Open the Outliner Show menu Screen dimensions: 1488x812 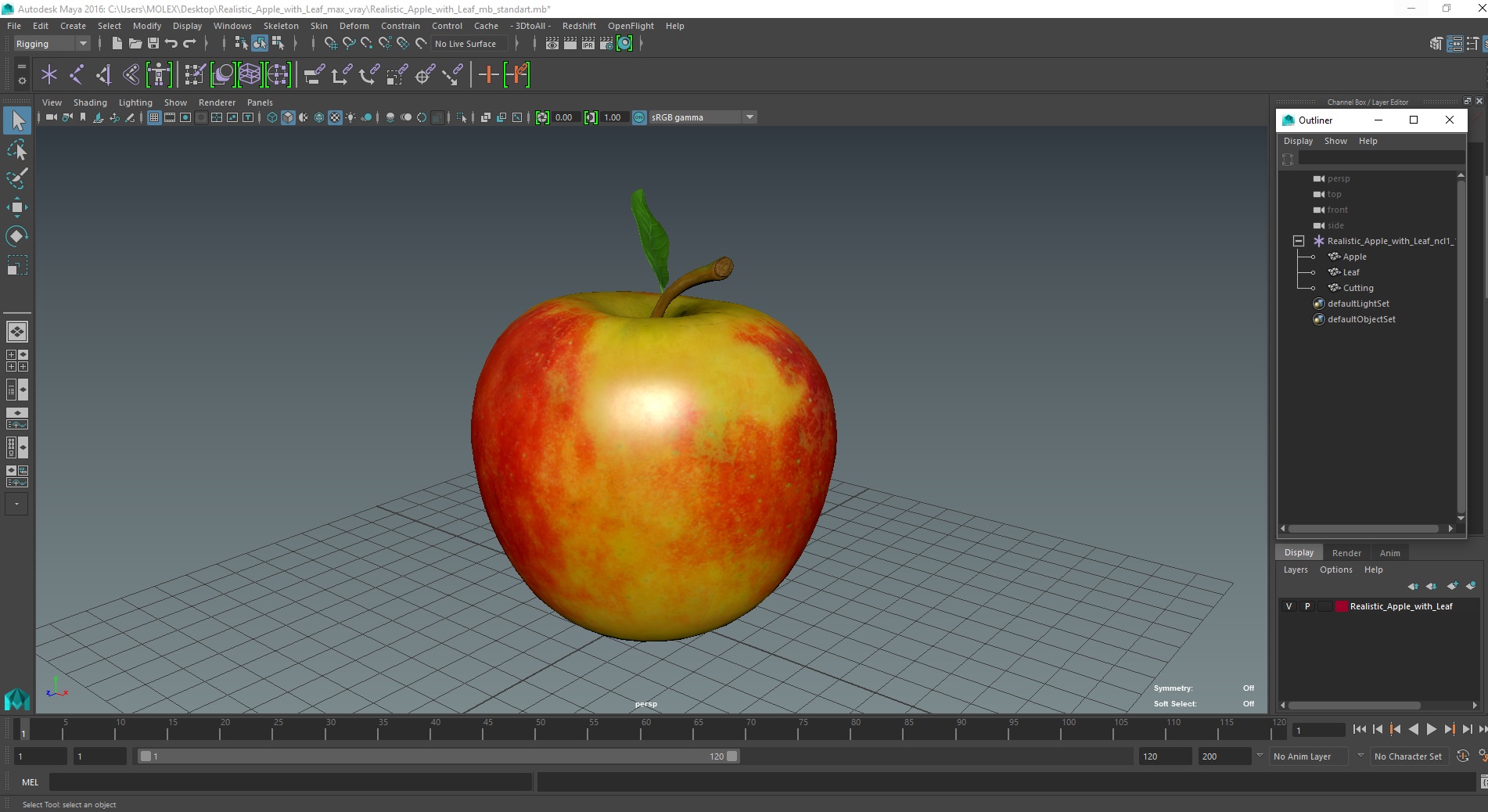click(x=1335, y=141)
